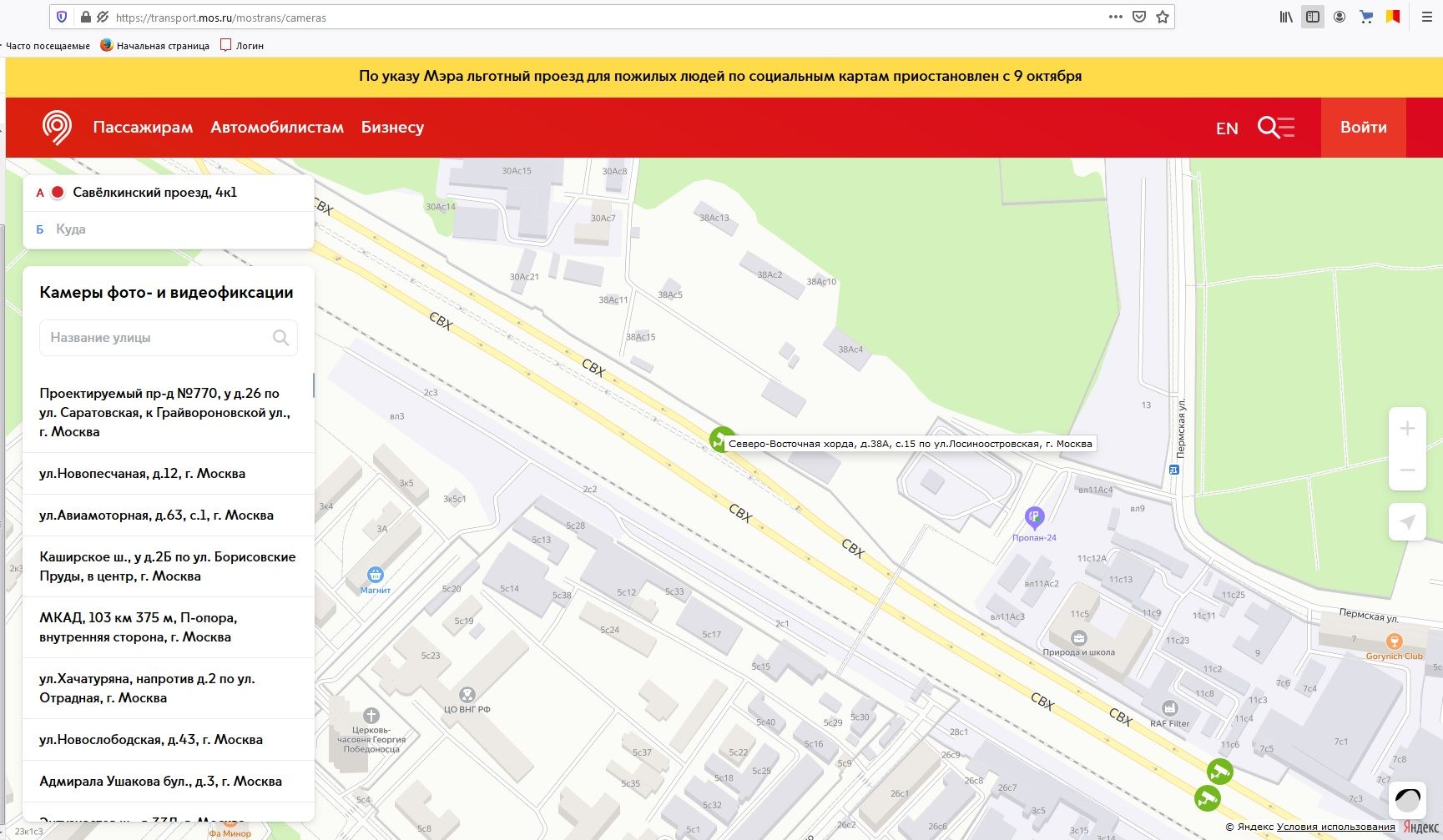Zoom in the map with plus button
1443x840 pixels.
click(1407, 429)
